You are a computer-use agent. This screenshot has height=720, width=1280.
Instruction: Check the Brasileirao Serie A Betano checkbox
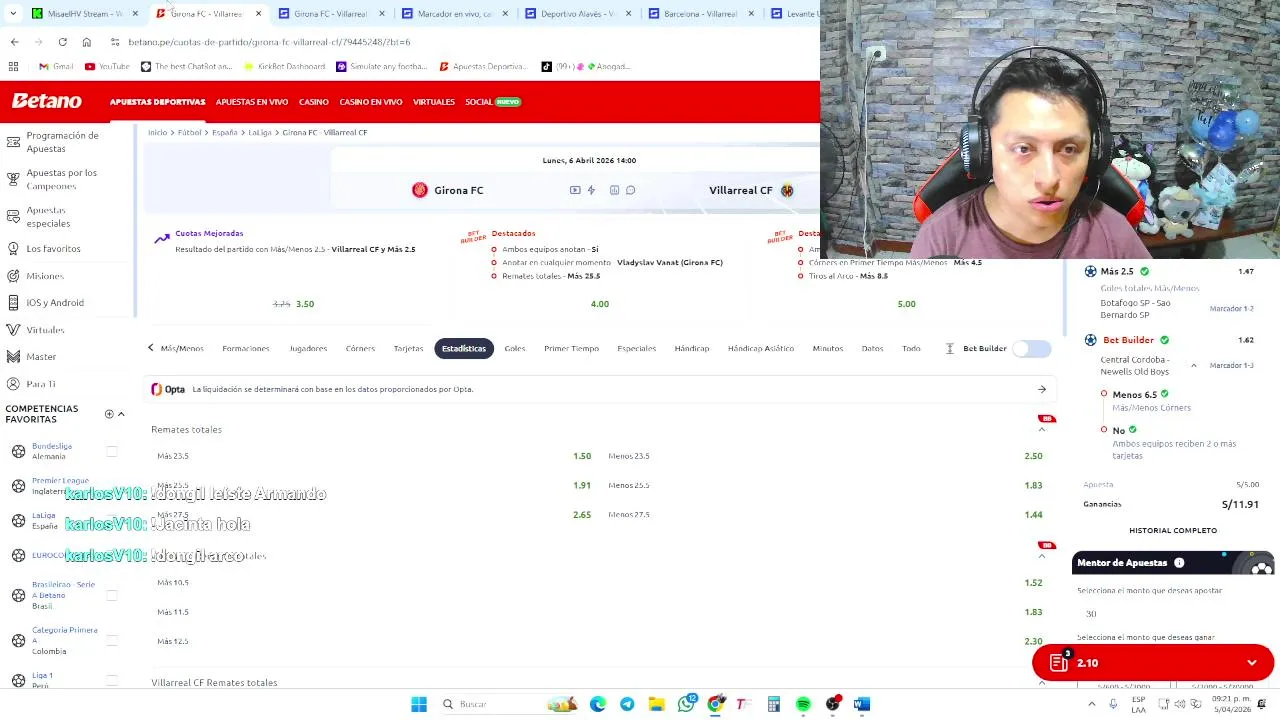pos(111,595)
